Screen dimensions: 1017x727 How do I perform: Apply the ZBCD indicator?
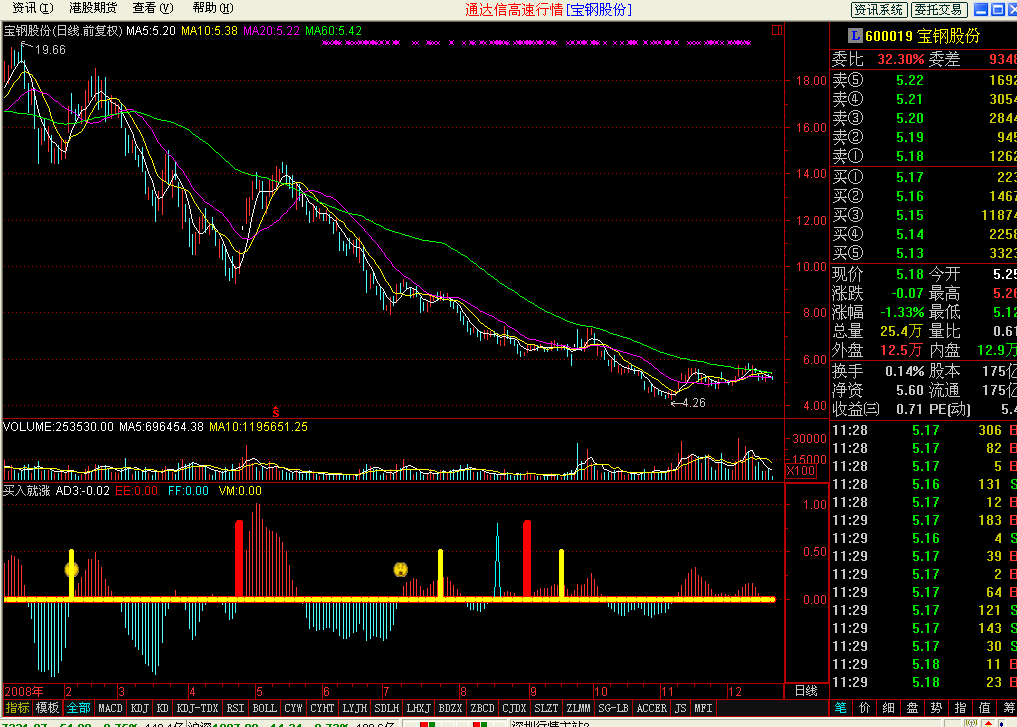click(x=482, y=708)
